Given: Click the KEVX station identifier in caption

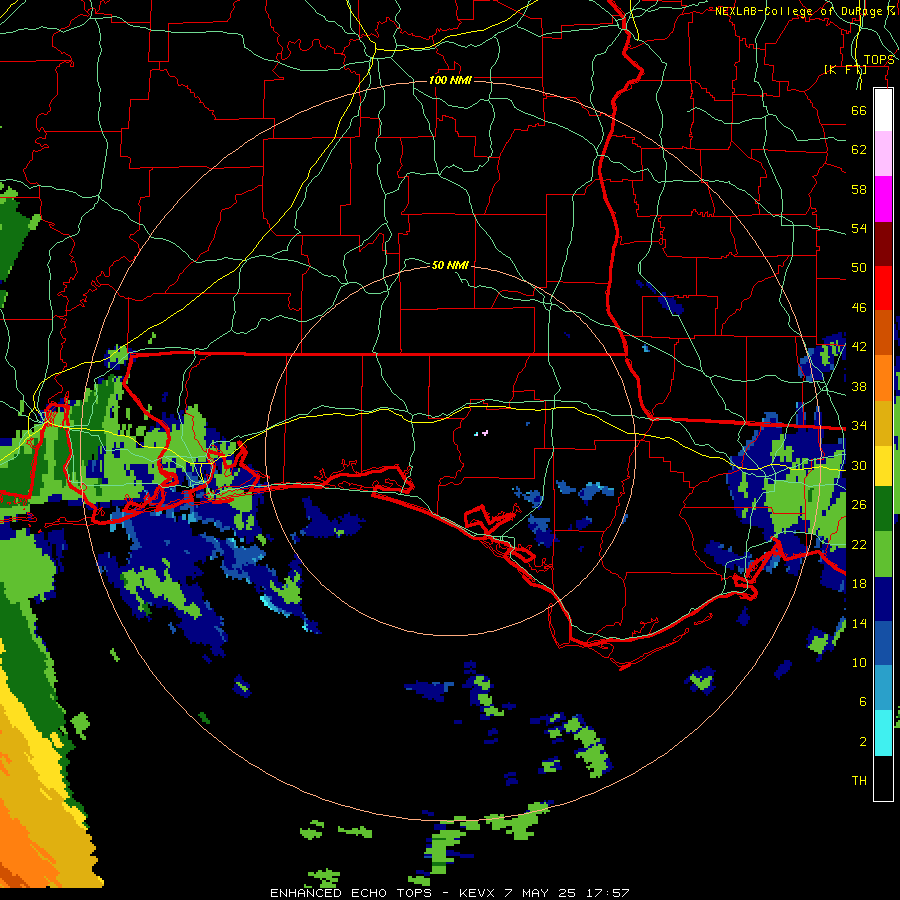Looking at the screenshot, I should click(478, 893).
